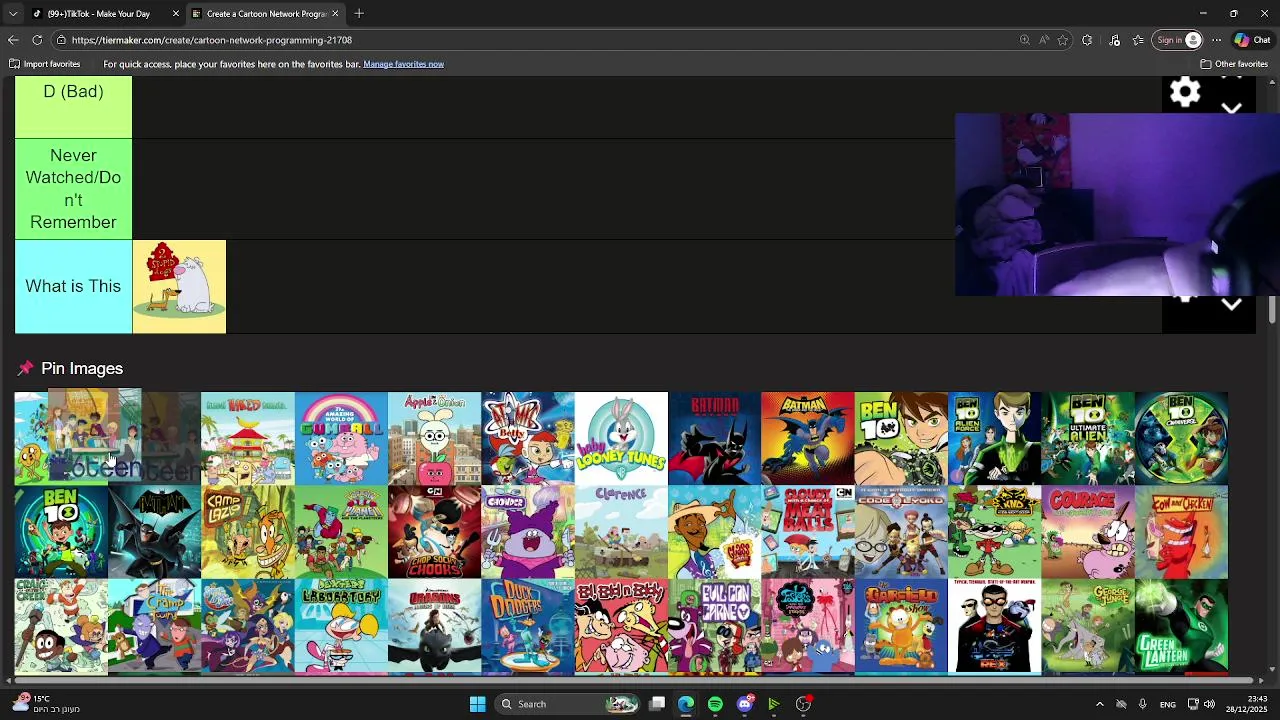Pick The Amazing World of Gumball image
1280x720 pixels.
click(x=341, y=438)
